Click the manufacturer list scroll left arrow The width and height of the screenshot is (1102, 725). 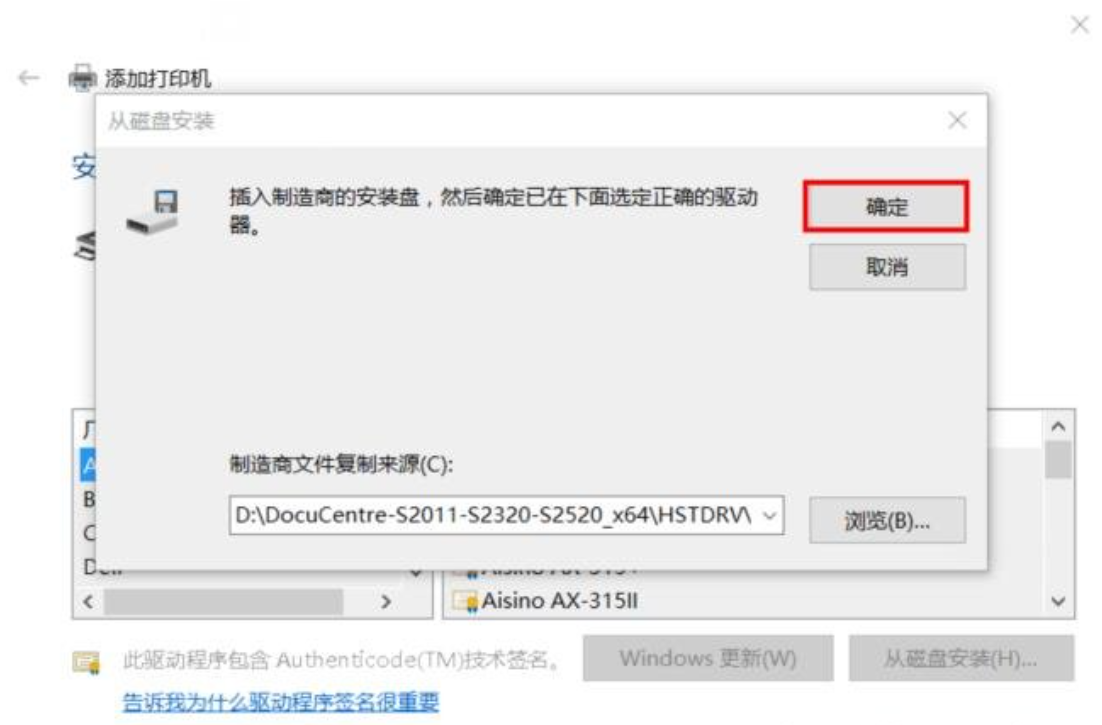[x=89, y=602]
